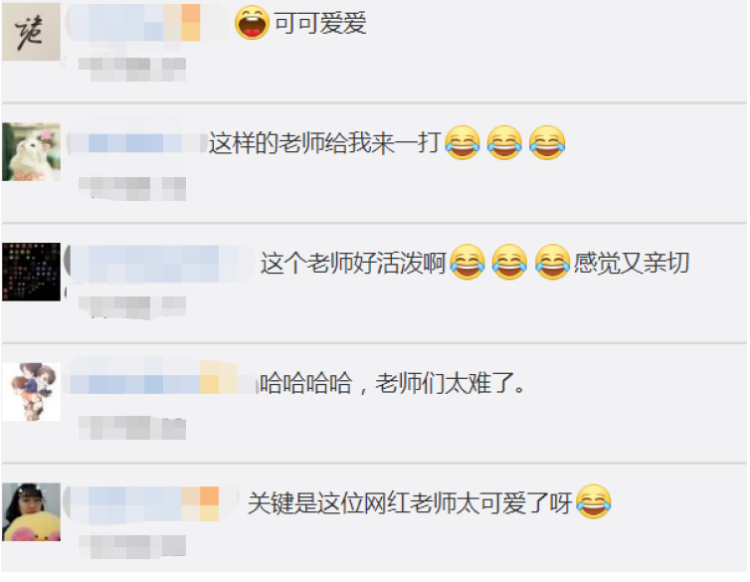Select the comment text 可可爱爱
Viewport: 750px width, 582px height.
[x=320, y=23]
